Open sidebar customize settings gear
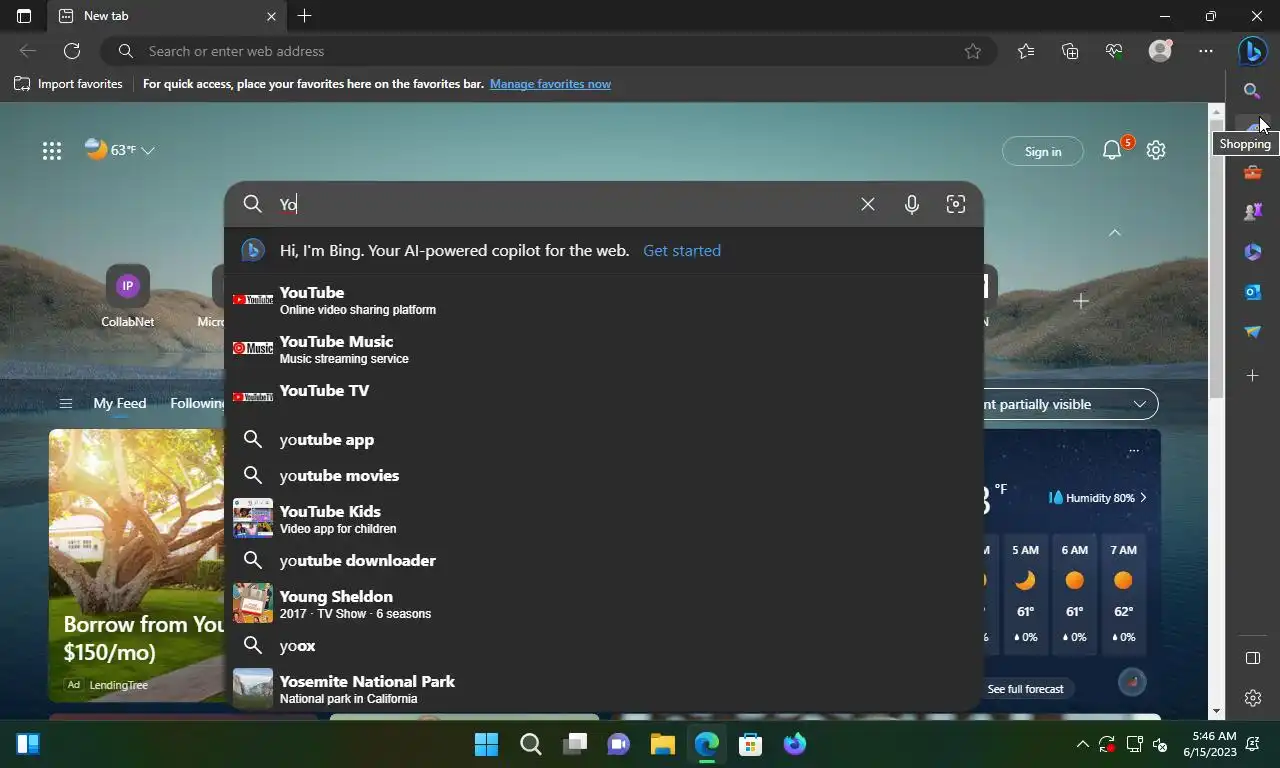Screen dimensions: 1280x768 [x=1252, y=698]
